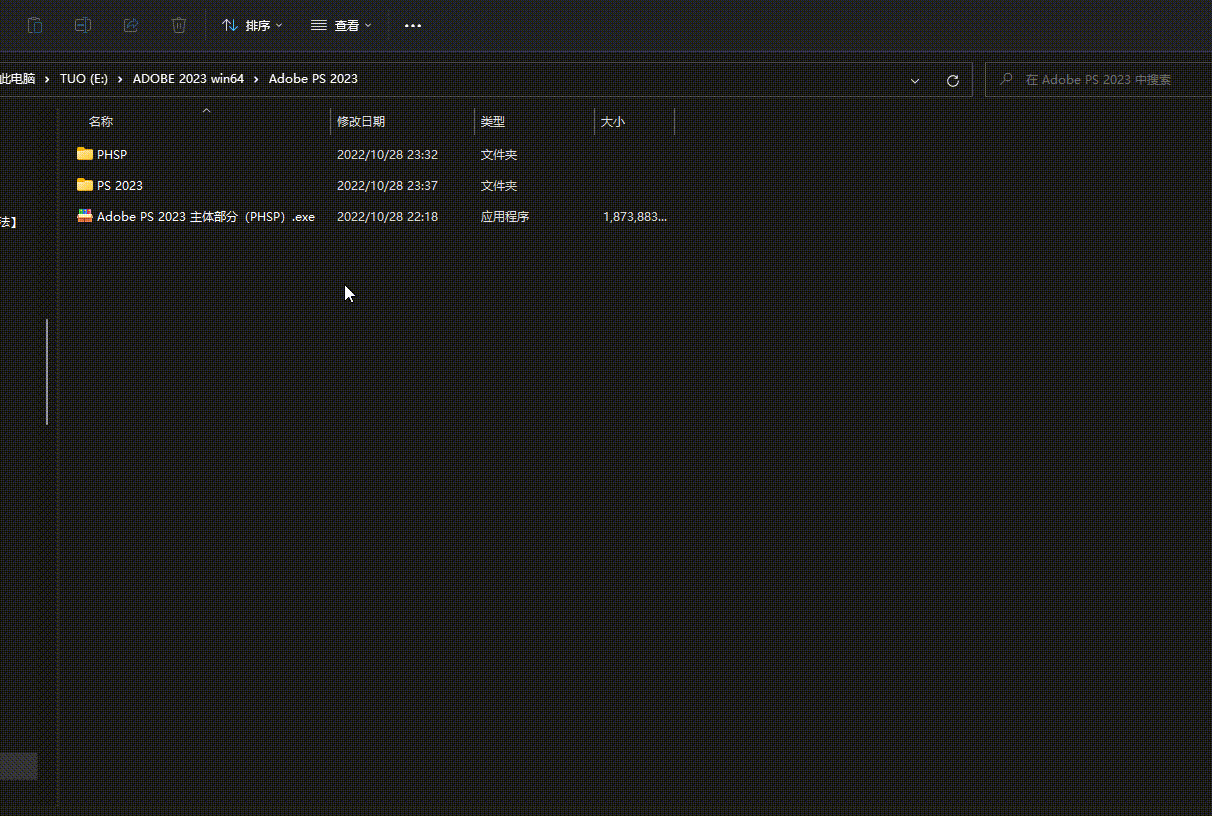The width and height of the screenshot is (1212, 816).
Task: Click the navigation pane scrollbar
Action: tap(47, 372)
